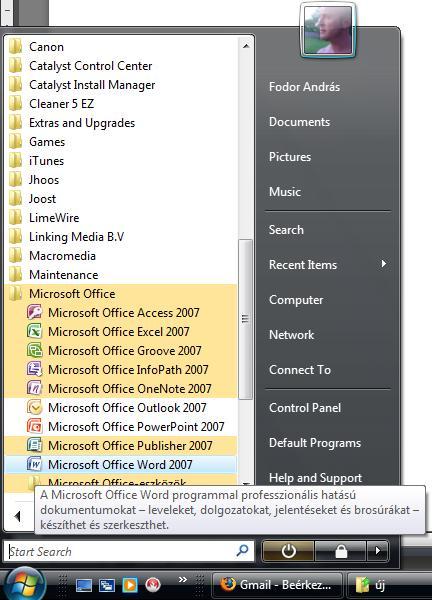Click Connect To

pos(300,370)
